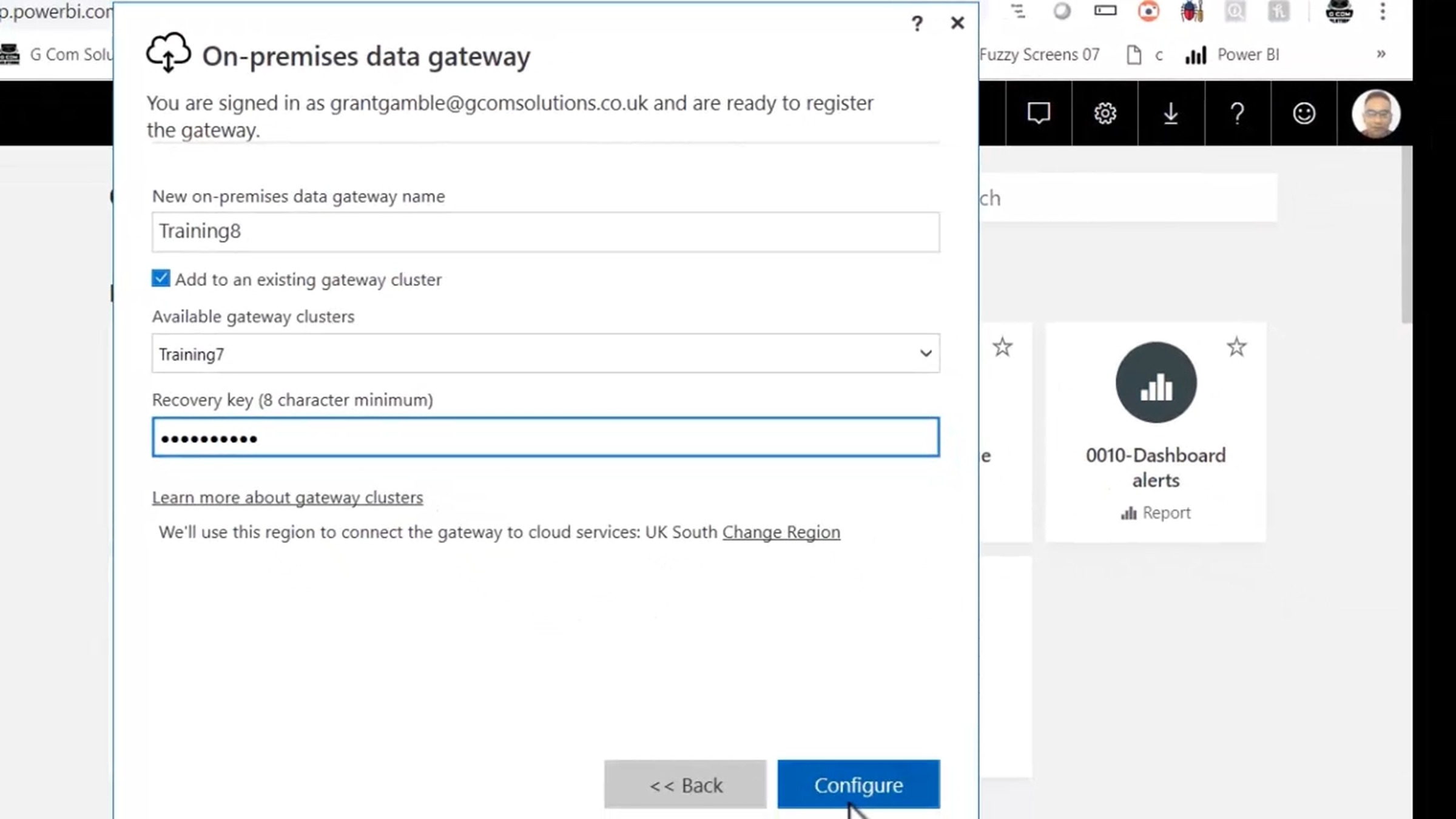This screenshot has width=1456, height=819.
Task: Click the dark report chart circle icon
Action: [1156, 382]
